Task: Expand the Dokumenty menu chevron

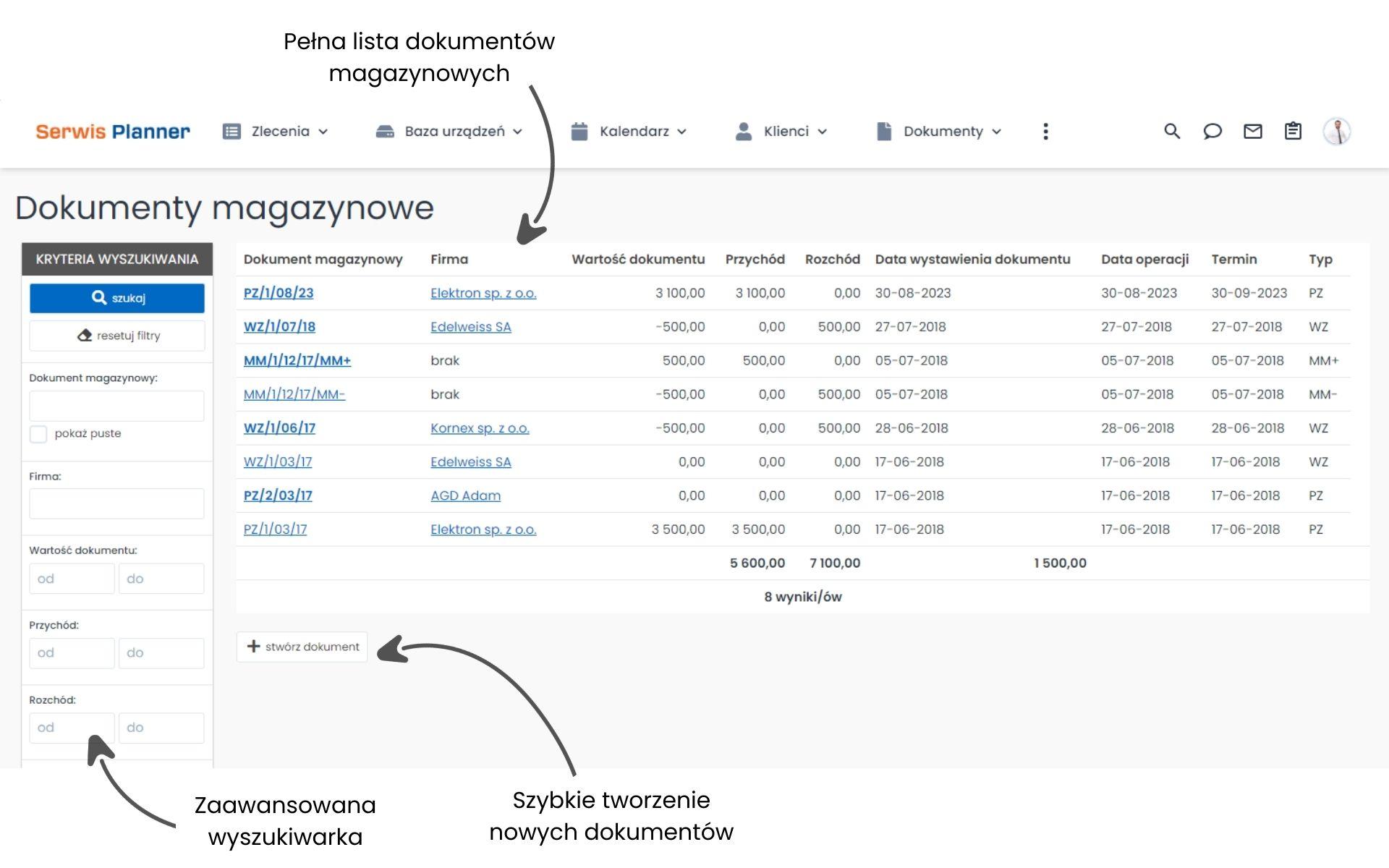Action: coord(996,132)
